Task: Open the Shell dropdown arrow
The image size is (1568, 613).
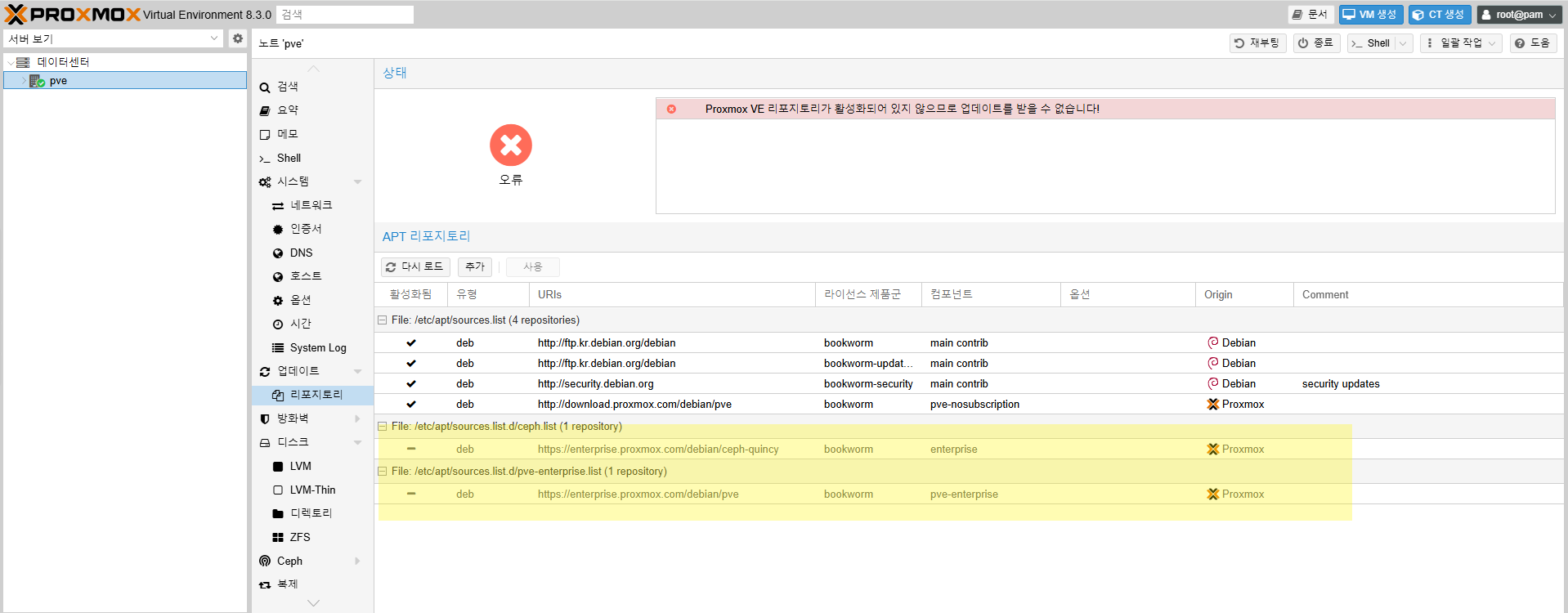Action: pyautogui.click(x=1404, y=43)
